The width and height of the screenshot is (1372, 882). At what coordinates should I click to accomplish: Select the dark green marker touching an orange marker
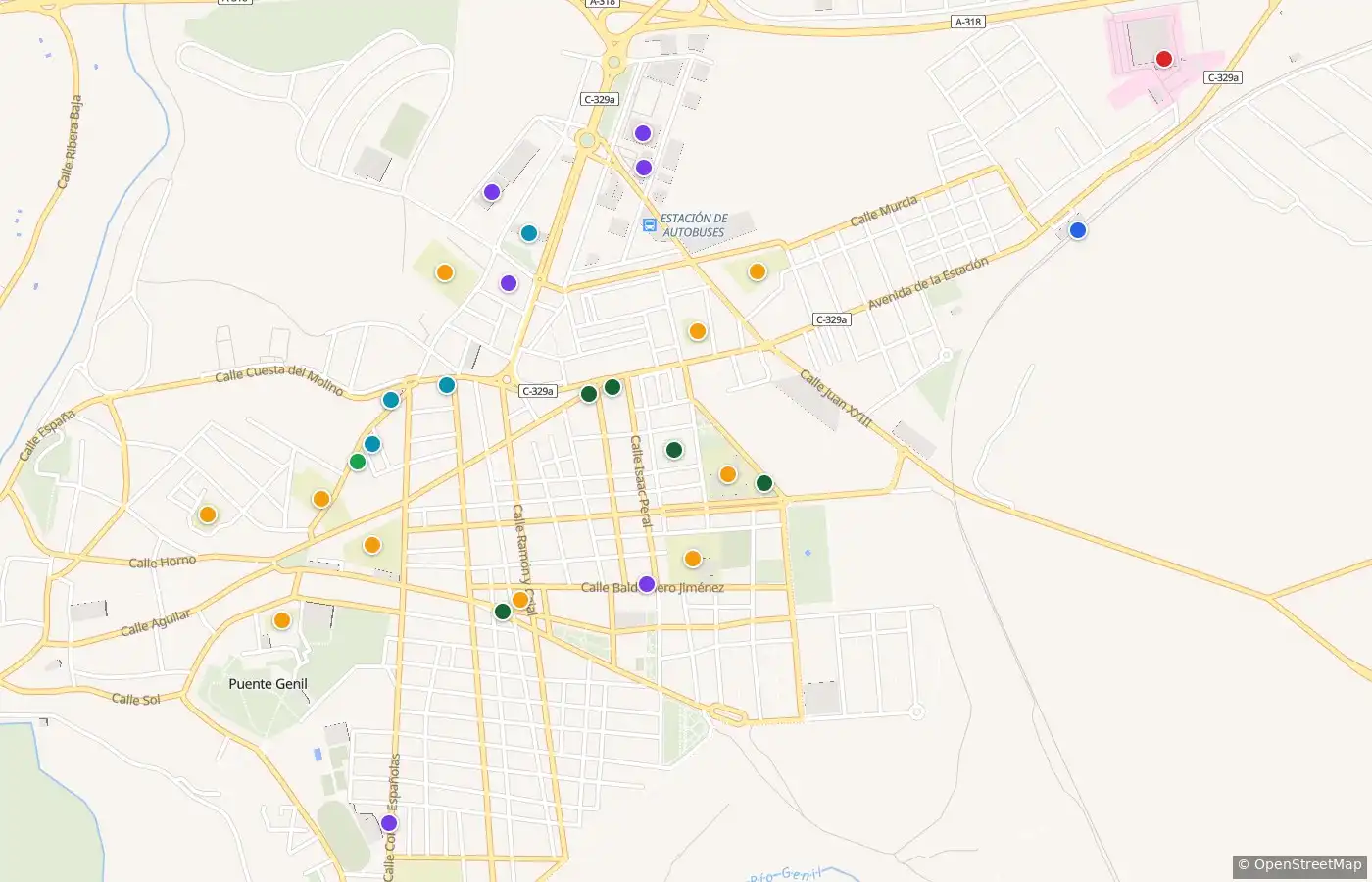503,612
